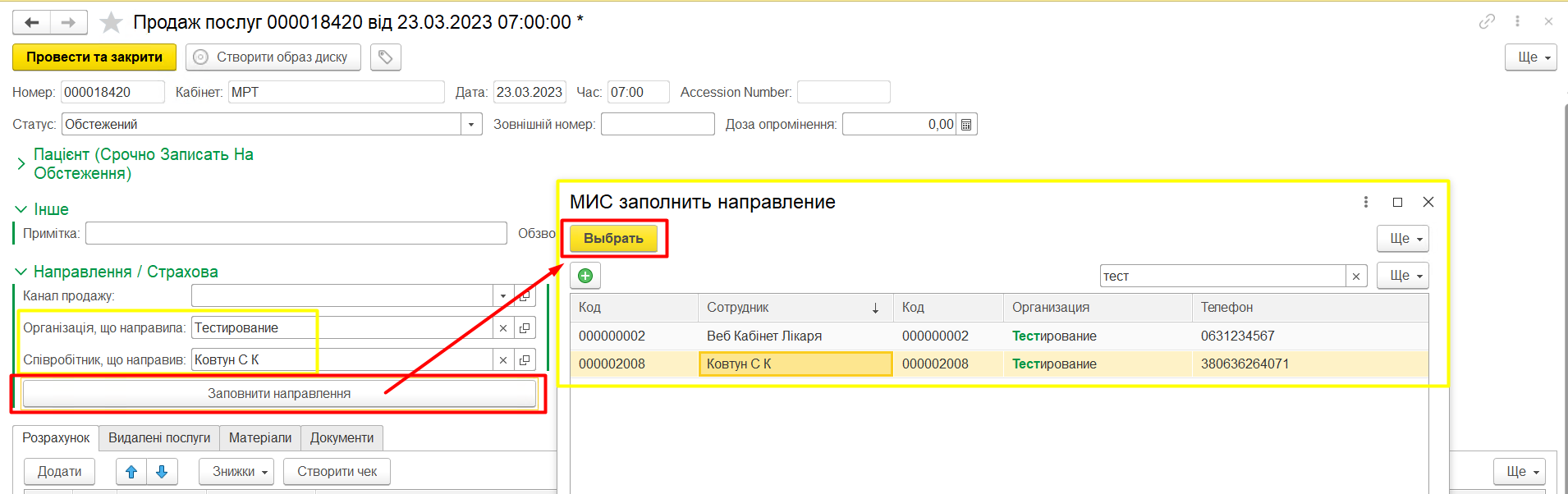Click the green add record icon
This screenshot has height=494, width=1568.
click(x=585, y=276)
